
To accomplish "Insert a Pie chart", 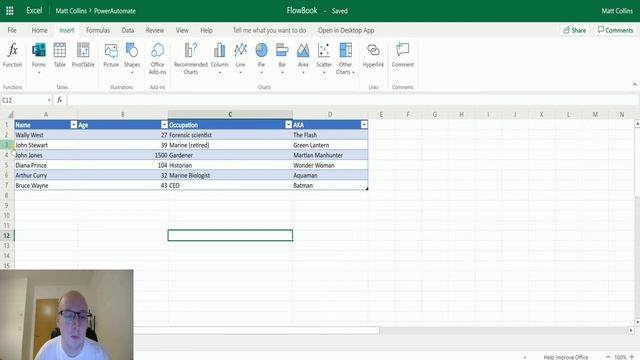I will [261, 58].
